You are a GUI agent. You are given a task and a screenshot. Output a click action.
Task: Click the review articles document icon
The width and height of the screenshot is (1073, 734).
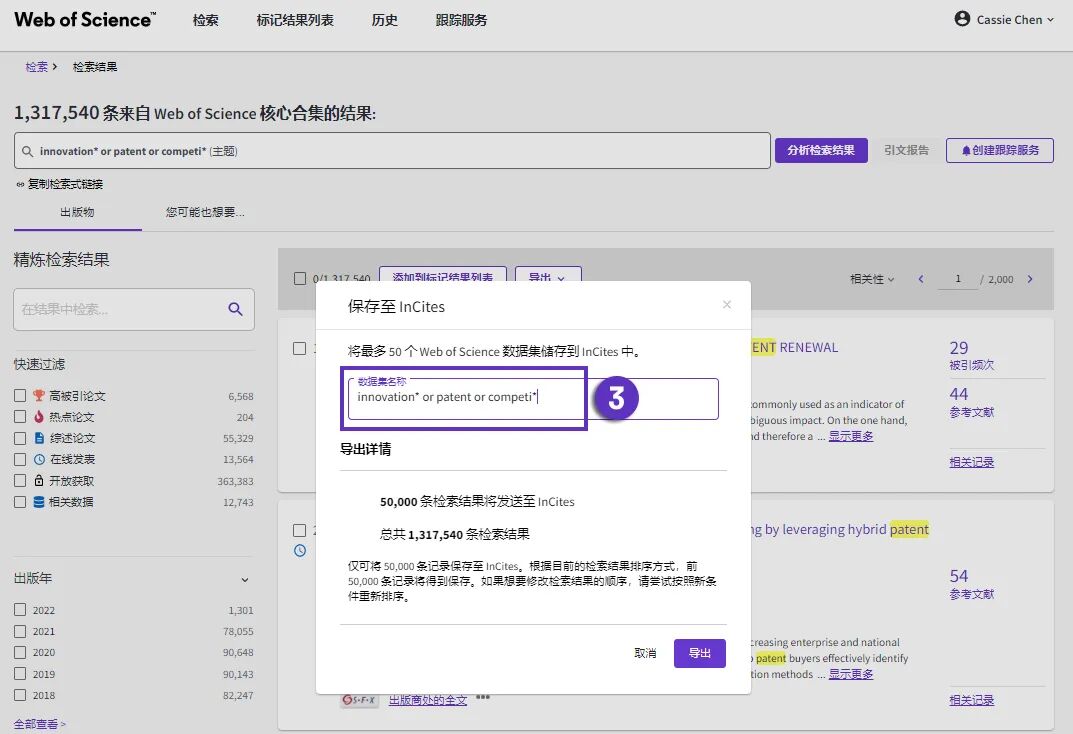click(x=39, y=438)
